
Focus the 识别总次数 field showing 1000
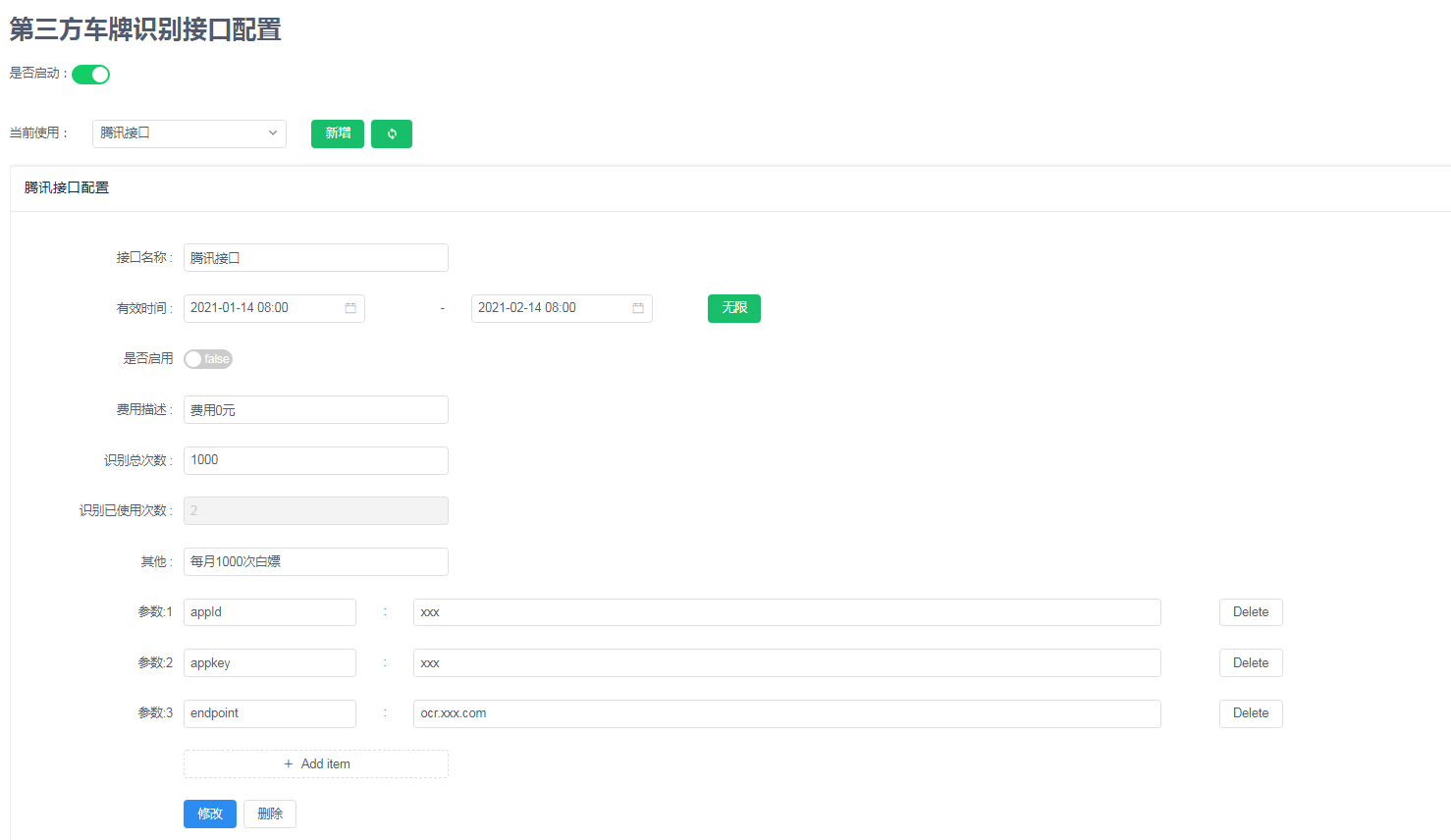(x=316, y=460)
